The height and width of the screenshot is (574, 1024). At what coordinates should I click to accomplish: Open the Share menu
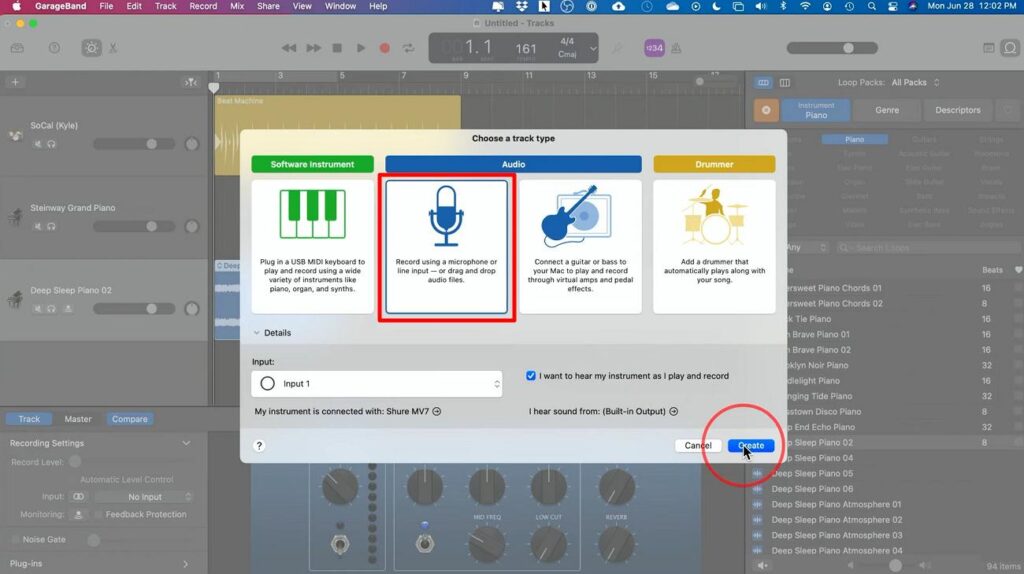point(268,6)
